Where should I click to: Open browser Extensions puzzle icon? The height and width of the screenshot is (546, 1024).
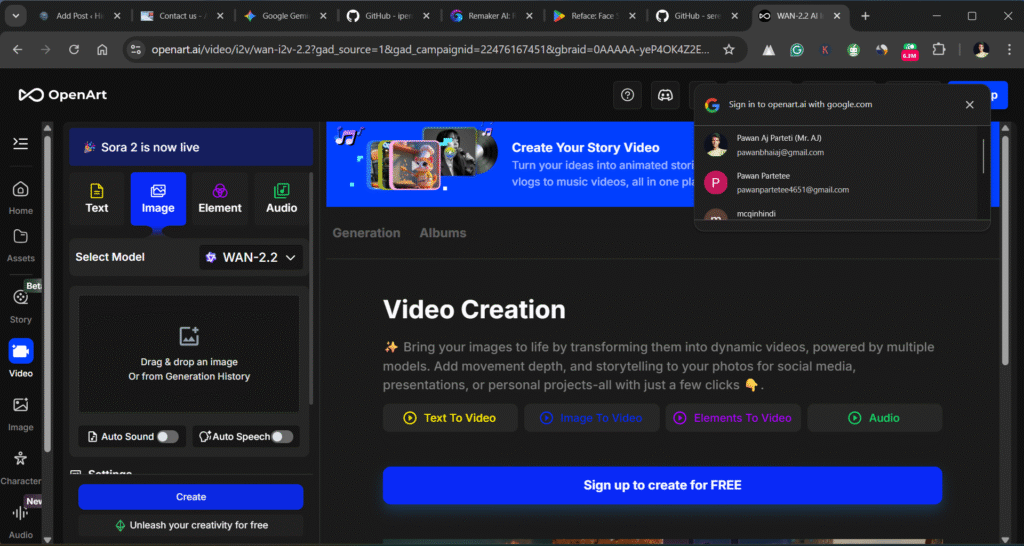(938, 50)
